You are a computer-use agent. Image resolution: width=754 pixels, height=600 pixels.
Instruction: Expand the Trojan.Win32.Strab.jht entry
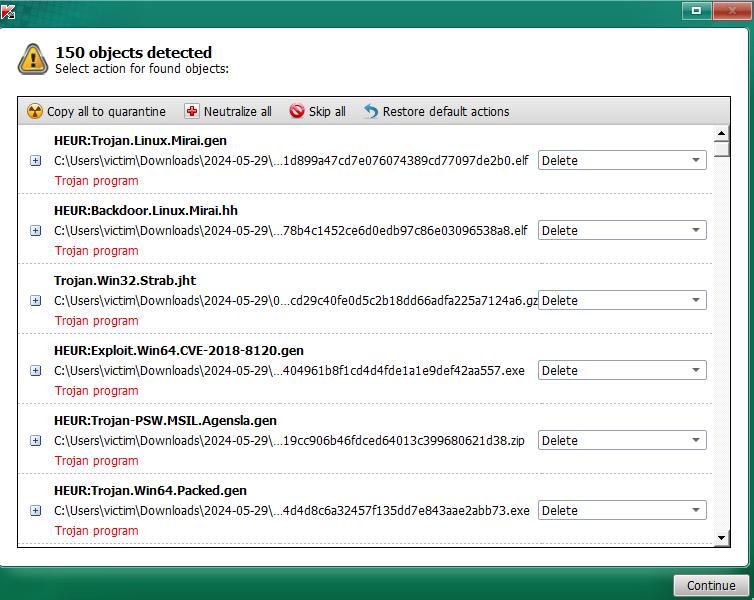pyautogui.click(x=36, y=300)
